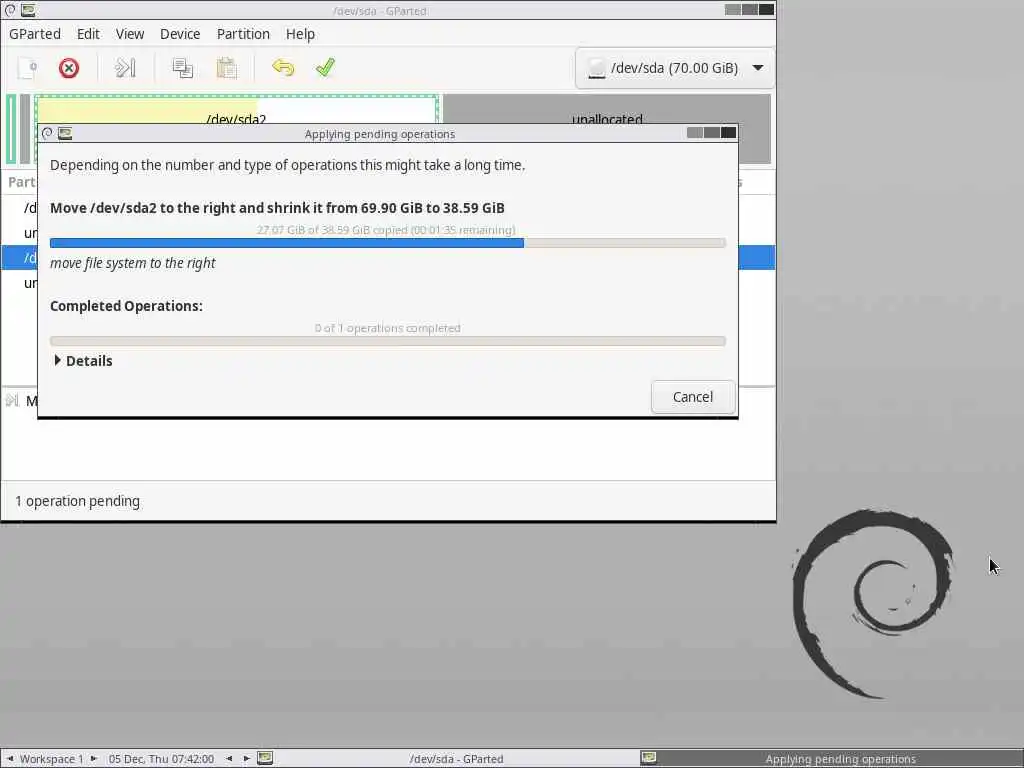This screenshot has height=768, width=1024.
Task: Click the taskbar clock 05 Dec, Thu 07:42:00
Action: coord(161,759)
